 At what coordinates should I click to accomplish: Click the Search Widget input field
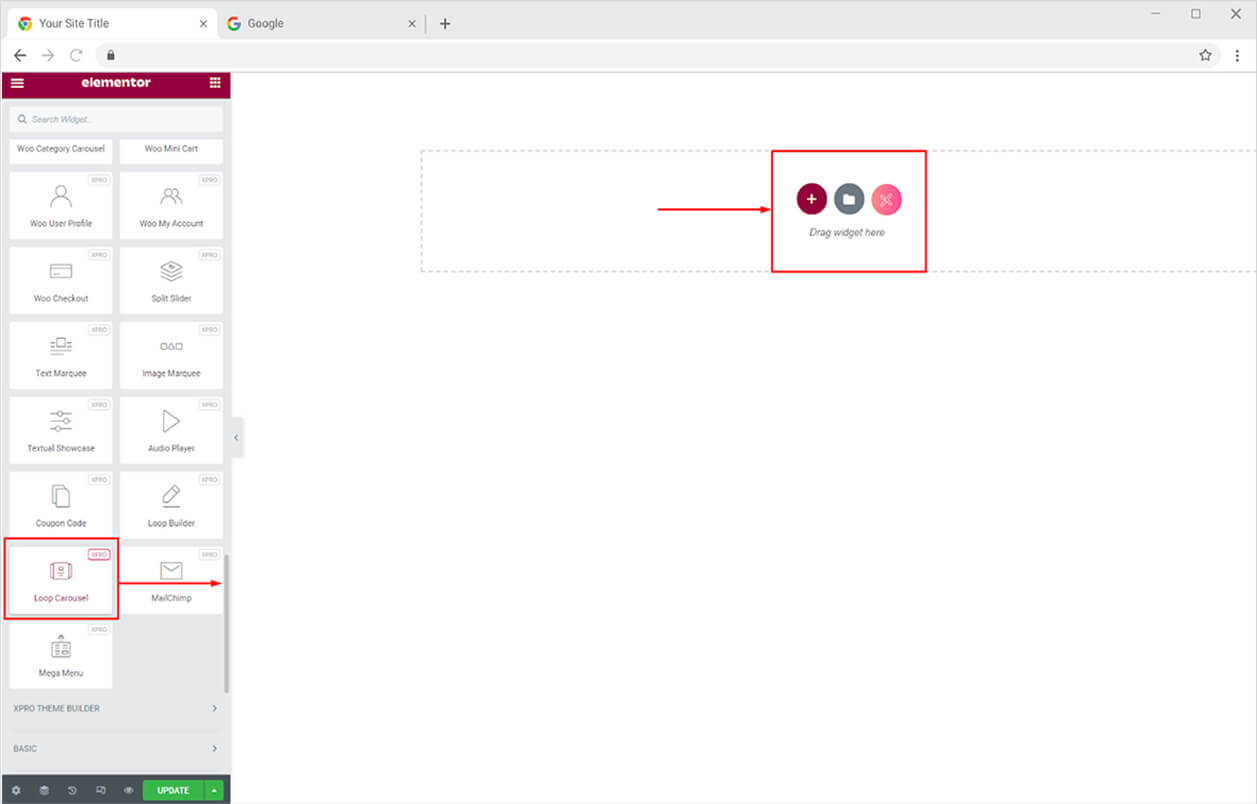click(115, 119)
